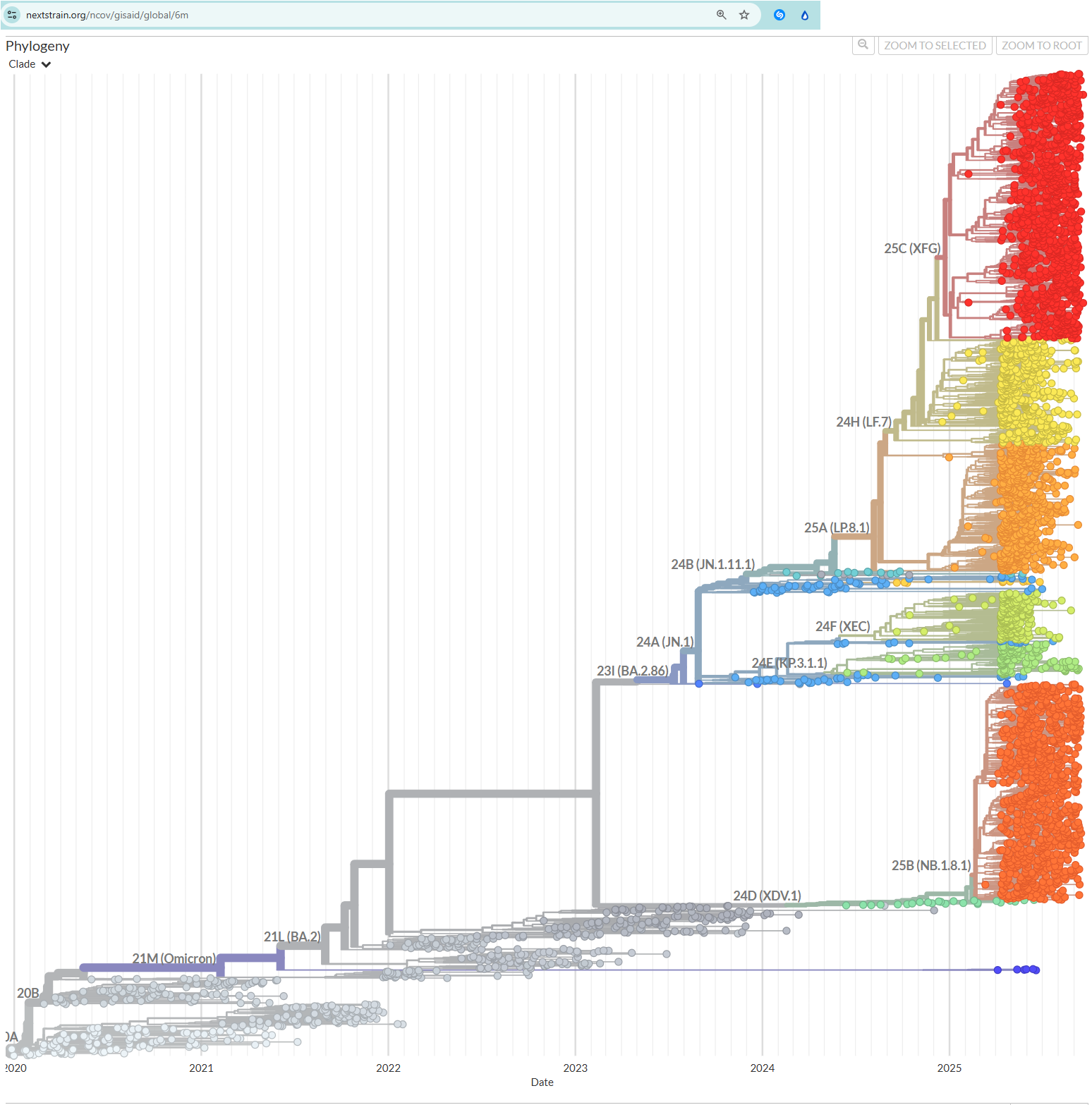The height and width of the screenshot is (1105, 1092).
Task: Click the 25B (NB.1.8.1) clade label
Action: click(930, 866)
